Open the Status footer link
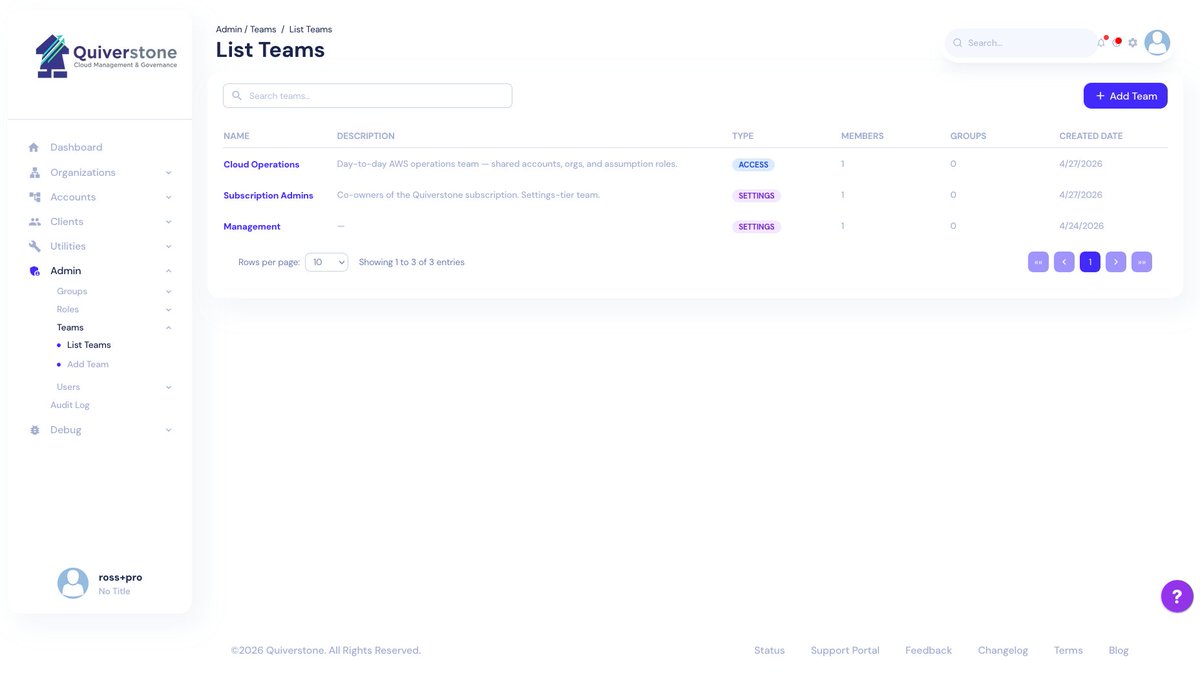The width and height of the screenshot is (1200, 688). pos(769,650)
